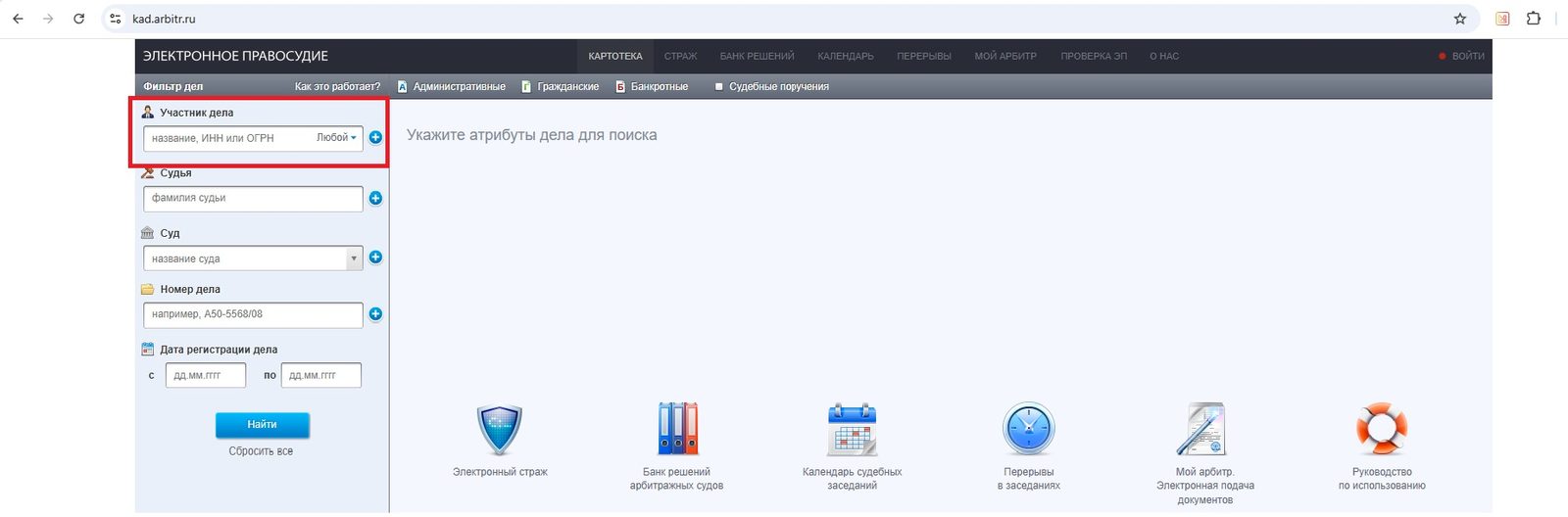Filter by Банкротные cases
1568x517 pixels.
652,87
